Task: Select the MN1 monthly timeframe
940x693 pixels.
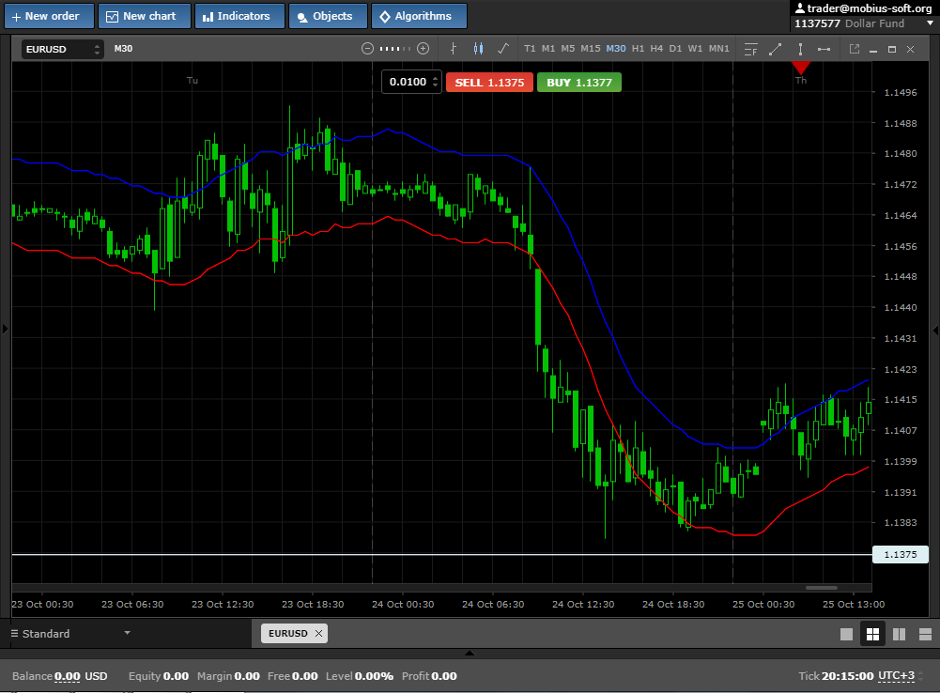Action: pos(719,49)
